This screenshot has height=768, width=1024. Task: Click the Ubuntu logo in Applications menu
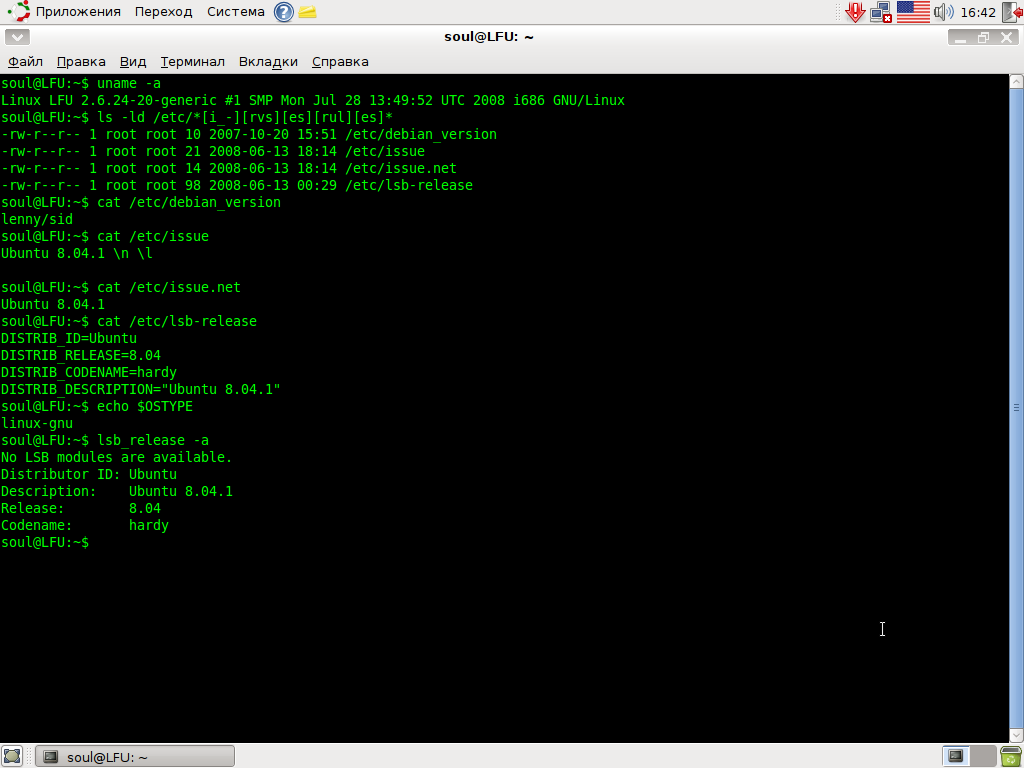point(19,12)
